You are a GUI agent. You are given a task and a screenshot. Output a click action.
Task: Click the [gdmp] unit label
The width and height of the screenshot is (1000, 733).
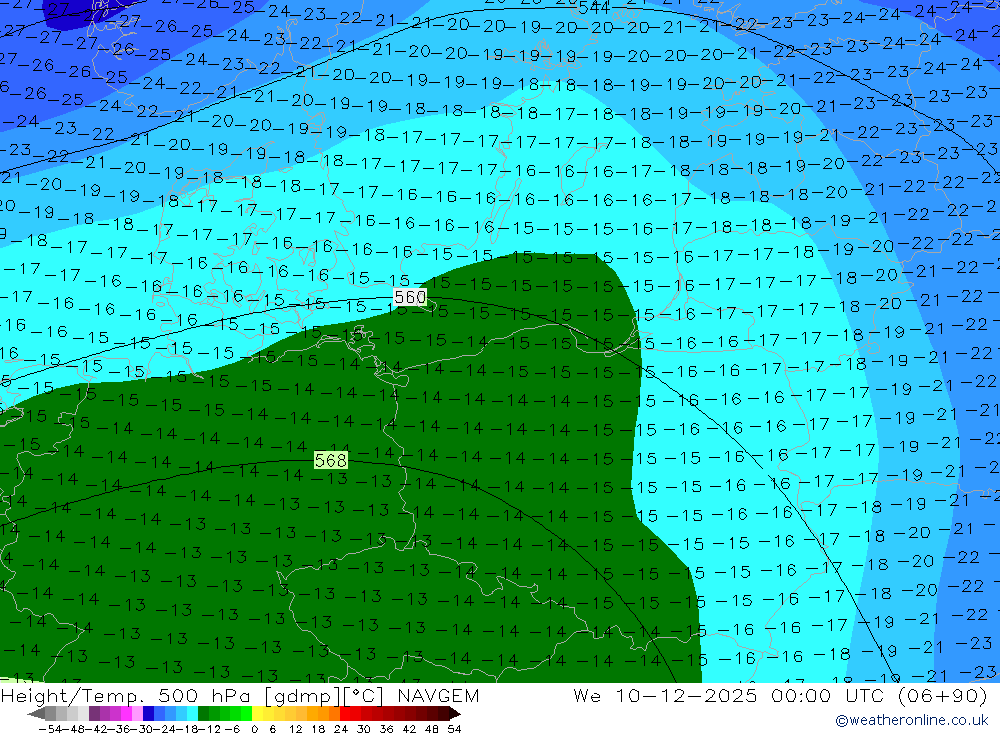(302, 696)
